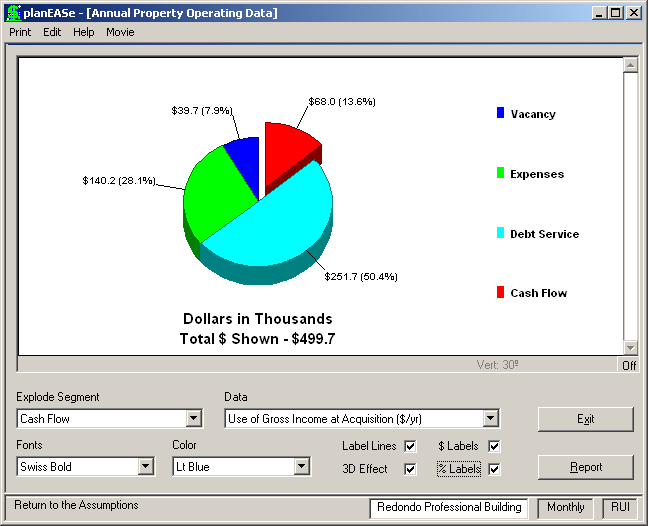Screen dimensions: 648x526
Task: Expand the Color dropdown showing Lt Blue
Action: 302,466
